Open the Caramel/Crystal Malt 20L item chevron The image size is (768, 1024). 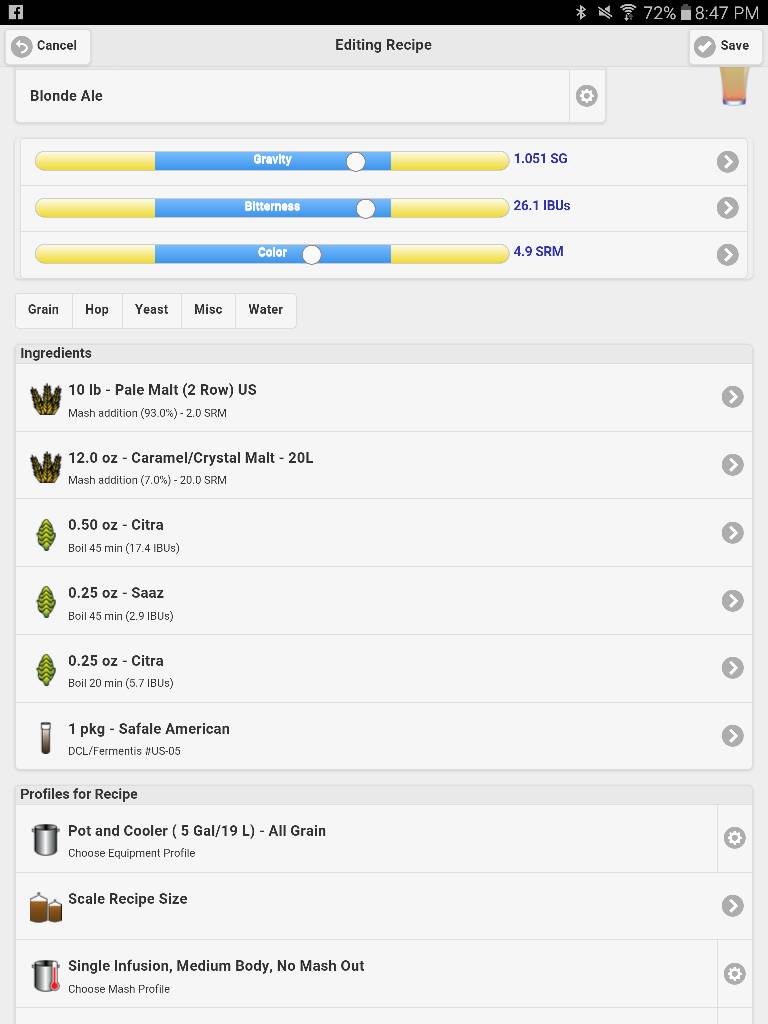pos(733,464)
